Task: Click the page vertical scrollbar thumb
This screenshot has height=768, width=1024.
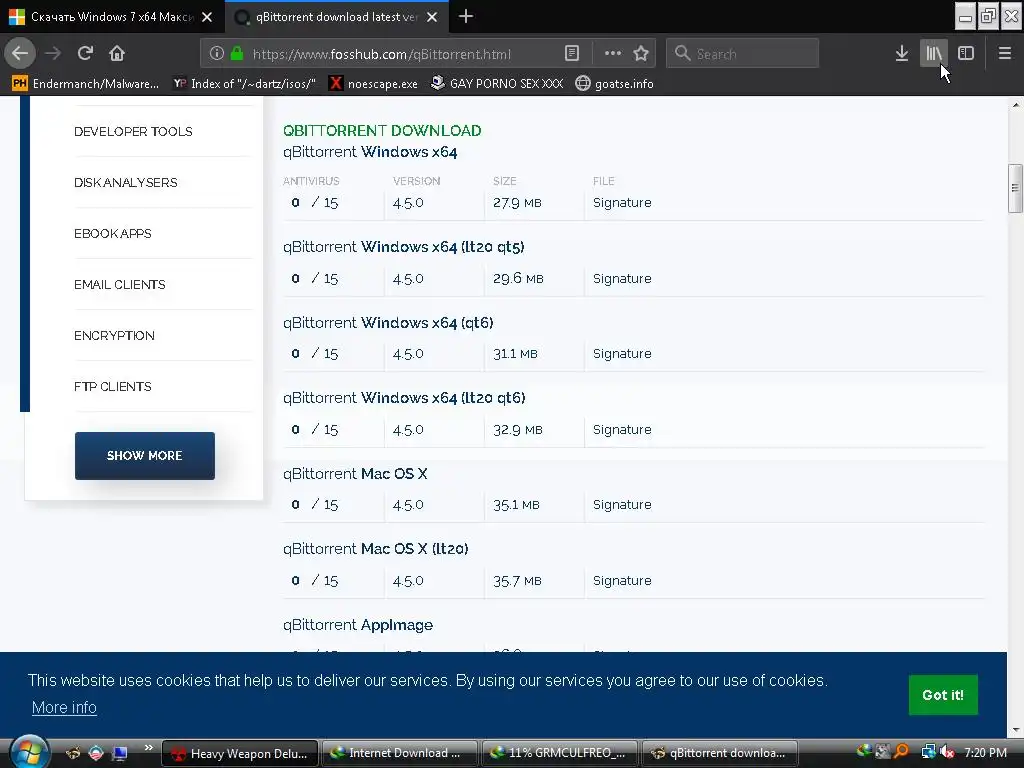Action: tap(1015, 188)
